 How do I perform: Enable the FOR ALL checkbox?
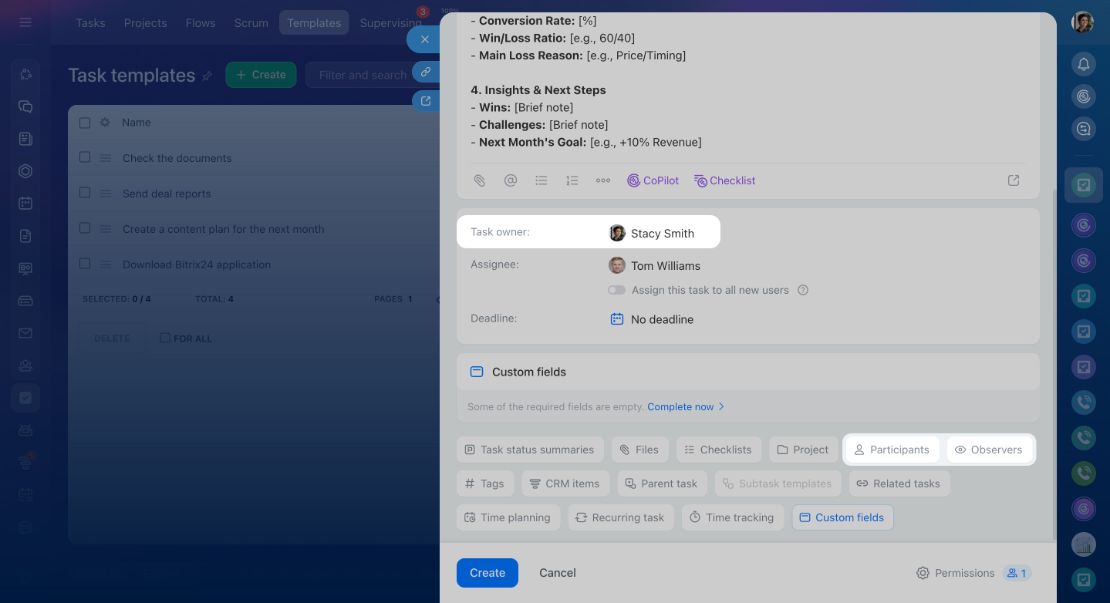[x=165, y=338]
